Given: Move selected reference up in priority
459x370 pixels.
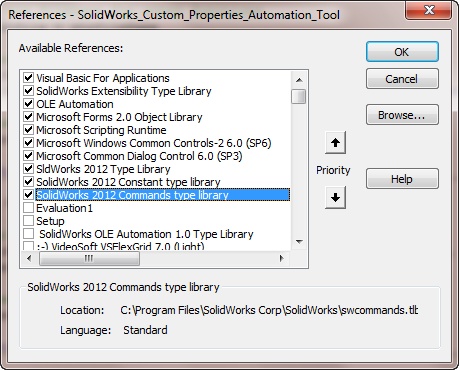Looking at the screenshot, I should pos(335,143).
